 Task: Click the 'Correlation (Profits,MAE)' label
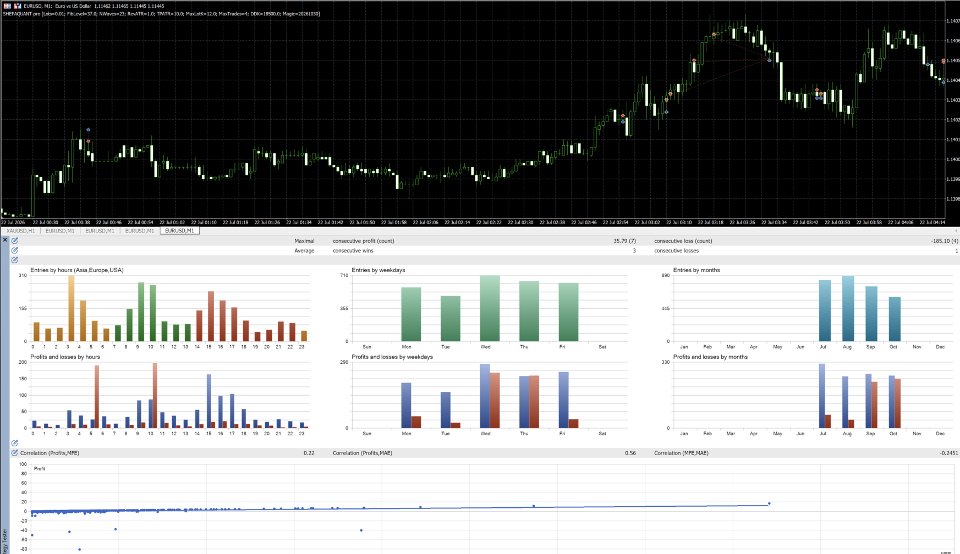pyautogui.click(x=362, y=453)
